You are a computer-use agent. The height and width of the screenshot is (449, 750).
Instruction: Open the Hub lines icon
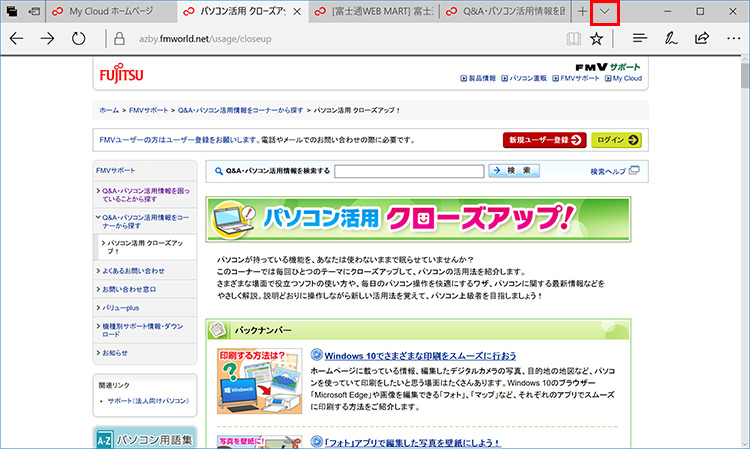pyautogui.click(x=640, y=39)
